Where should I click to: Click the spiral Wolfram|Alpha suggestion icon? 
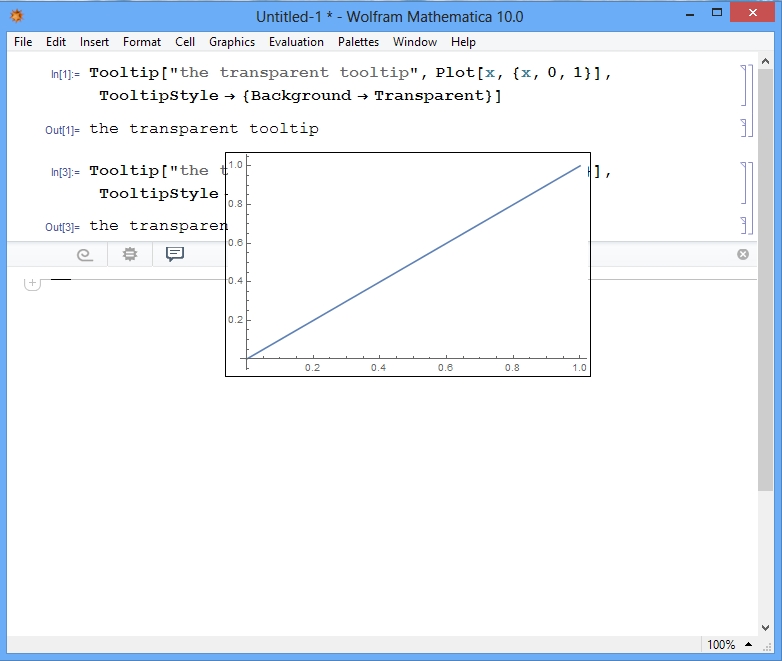[x=85, y=255]
